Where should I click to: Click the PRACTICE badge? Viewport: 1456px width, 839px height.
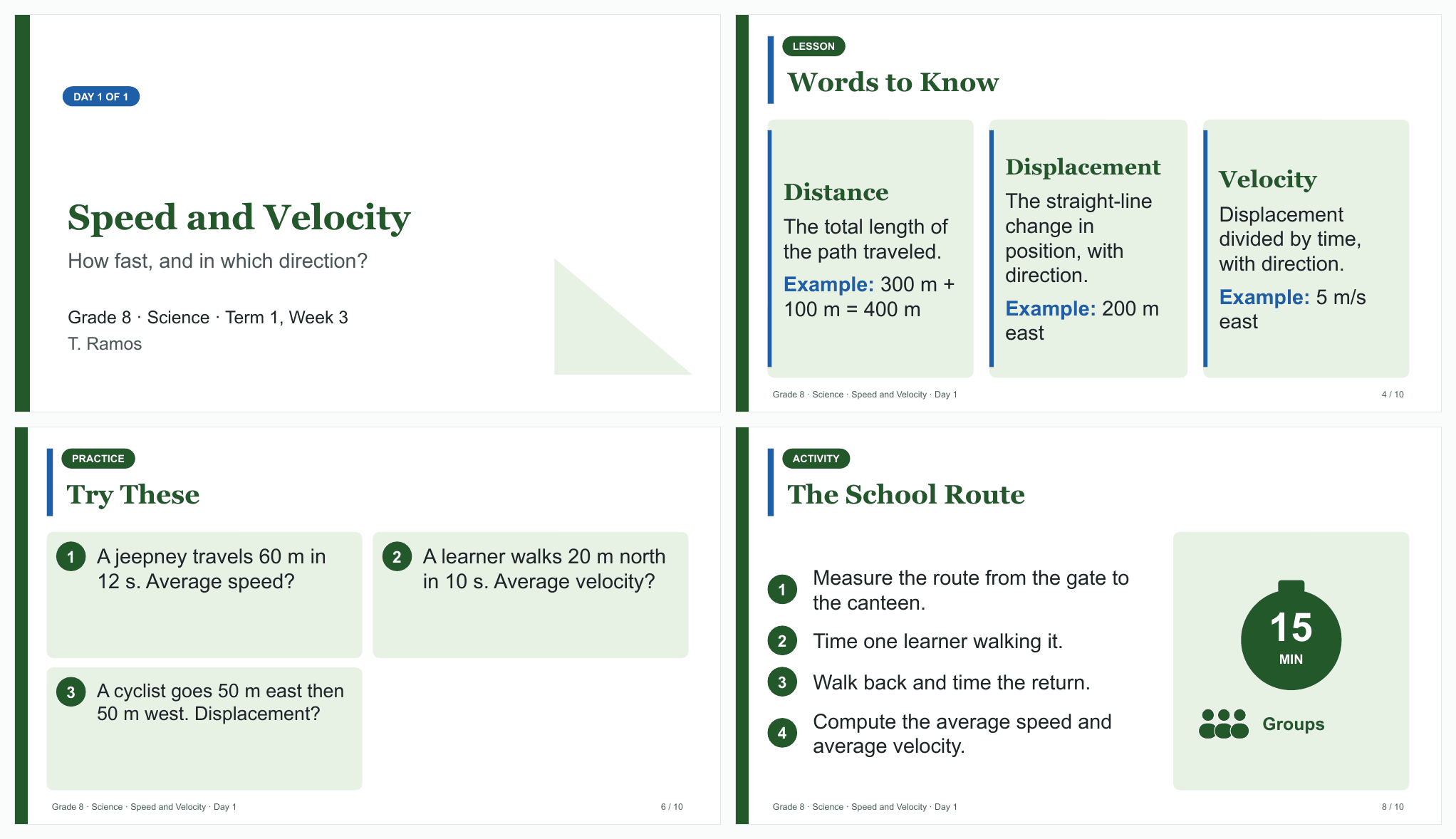(98, 459)
